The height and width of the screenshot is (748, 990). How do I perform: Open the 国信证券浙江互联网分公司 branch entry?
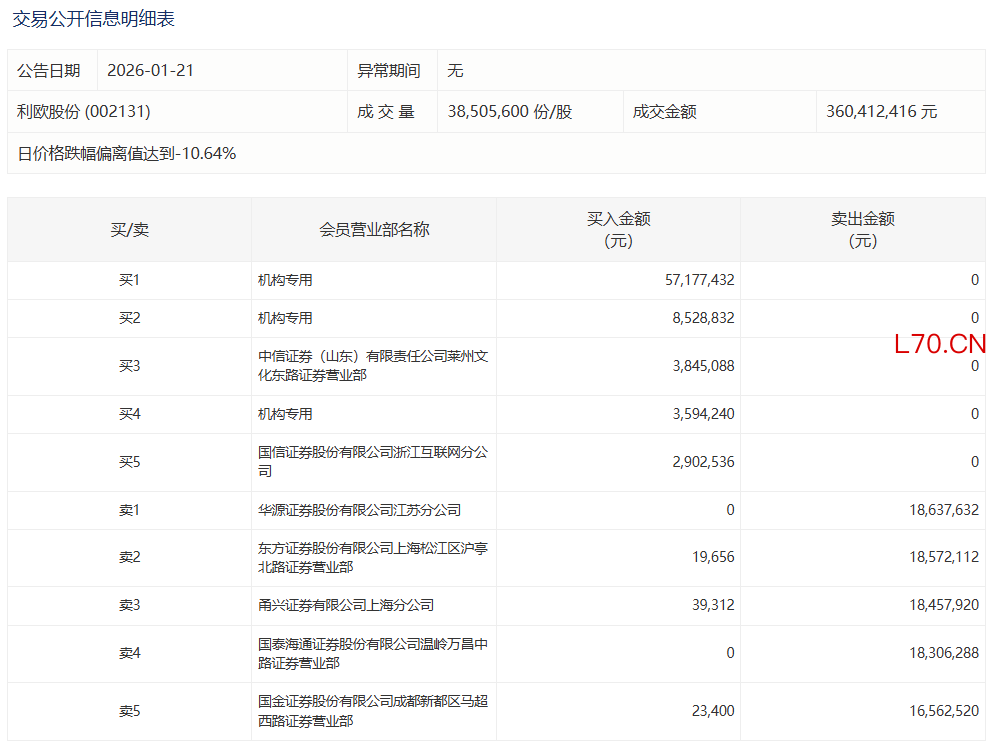[372, 462]
